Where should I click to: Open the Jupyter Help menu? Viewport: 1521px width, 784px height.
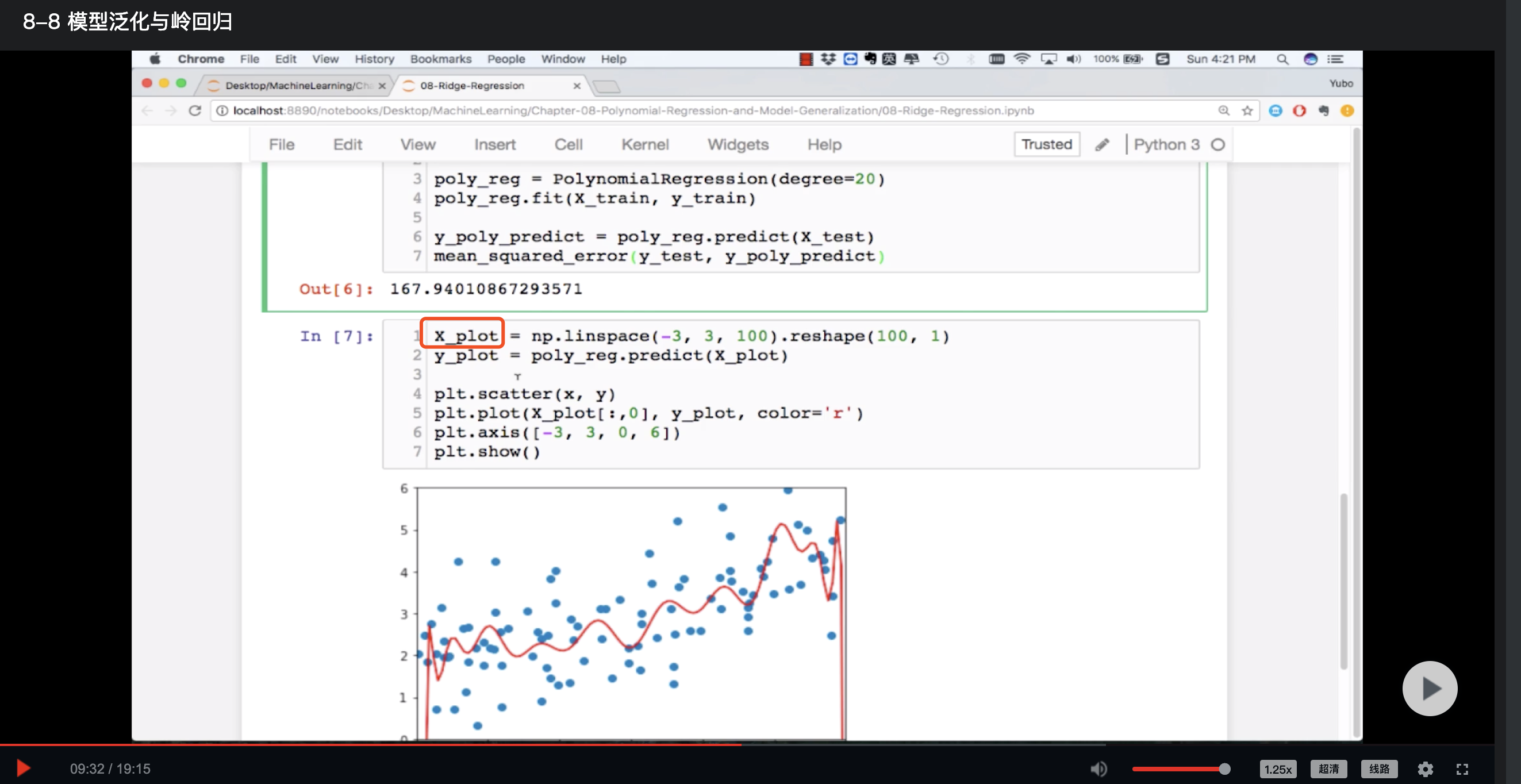[824, 145]
